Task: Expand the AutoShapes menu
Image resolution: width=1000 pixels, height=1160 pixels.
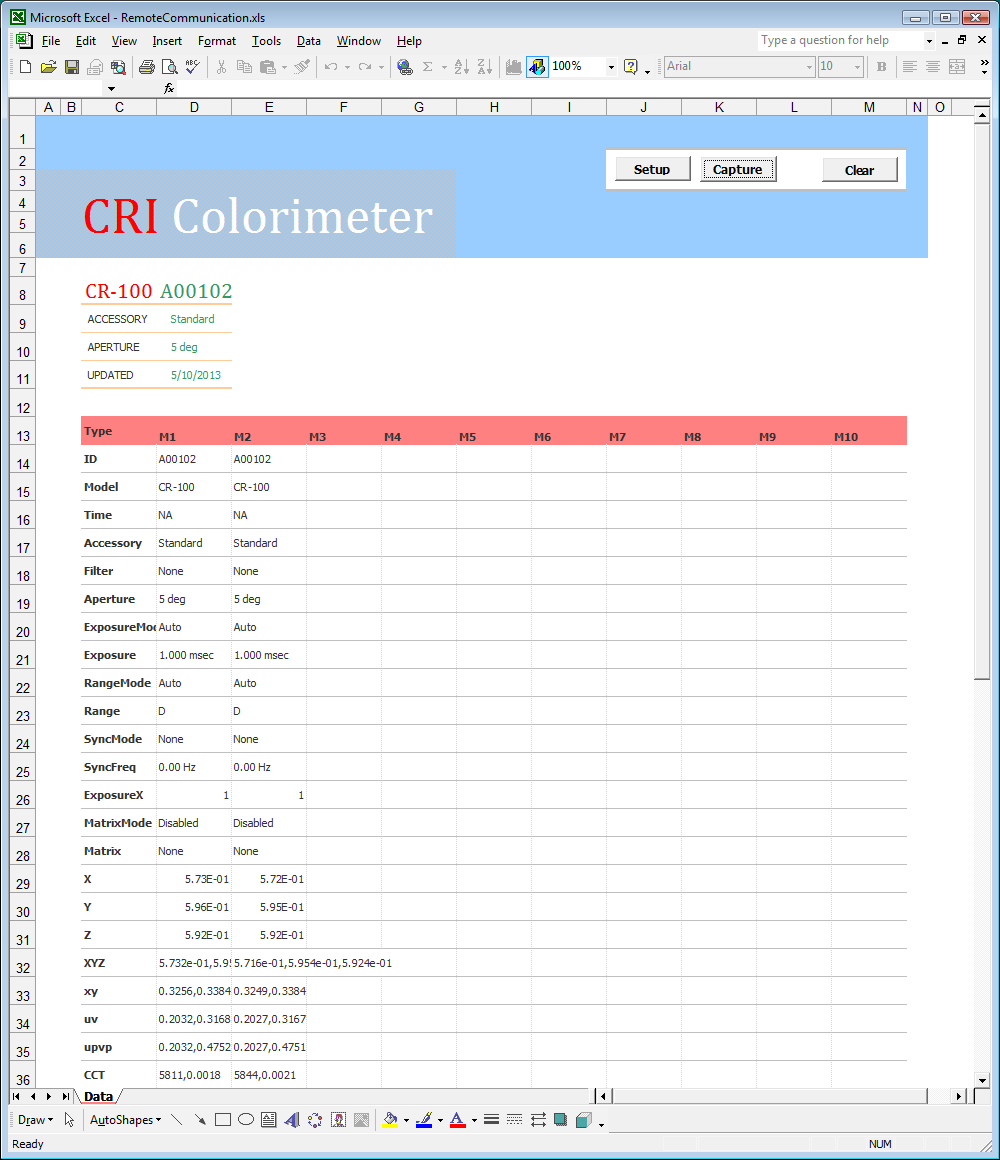Action: 125,1120
